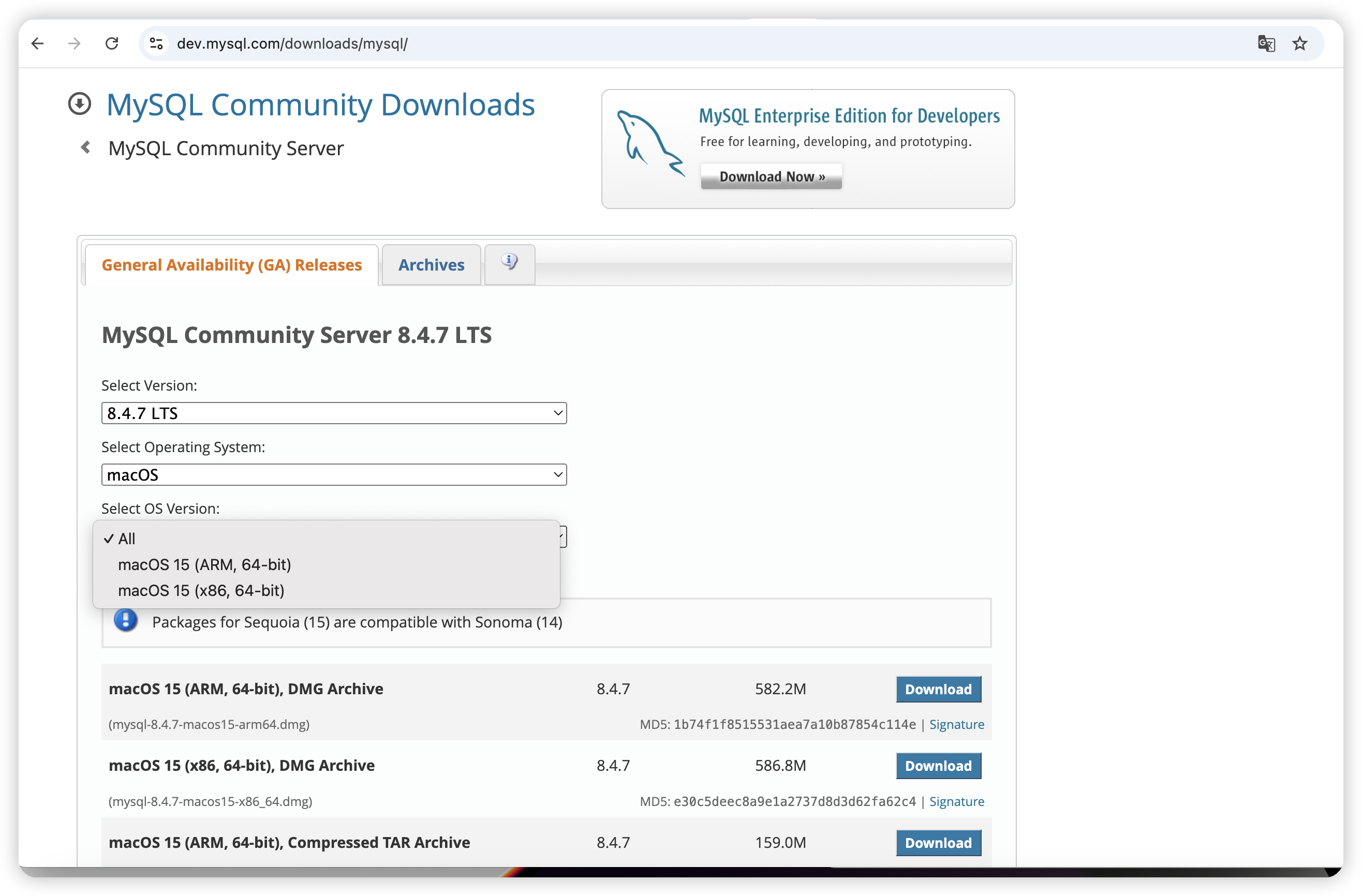The height and width of the screenshot is (896, 1362).
Task: Select General Availability (GA) Releases tab
Action: tap(232, 265)
